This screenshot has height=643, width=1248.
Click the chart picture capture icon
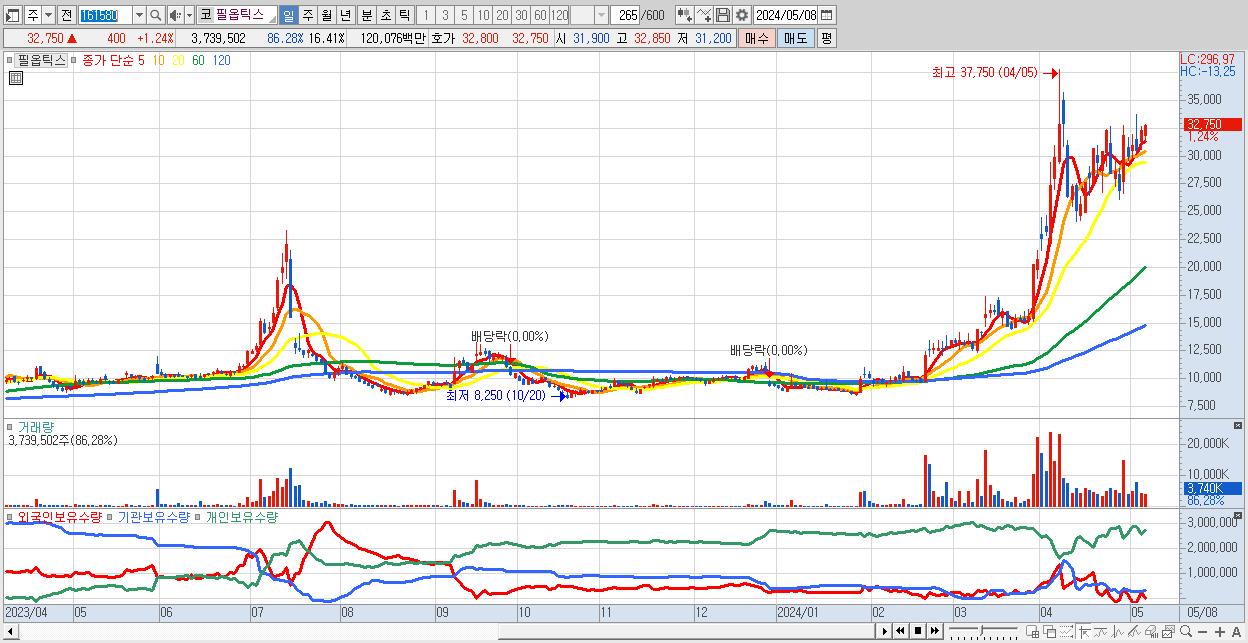[x=1168, y=631]
